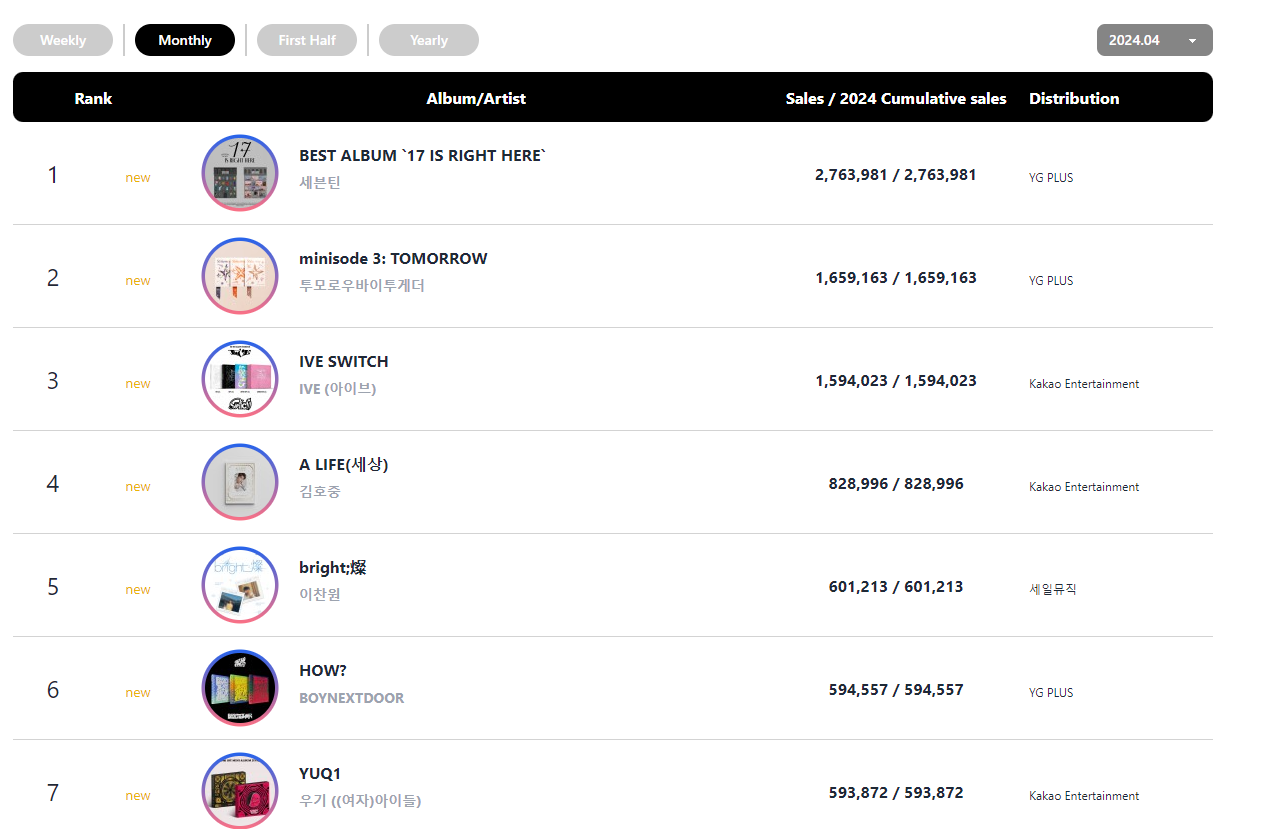Open the BOYNEXTDOOR artist name link
This screenshot has width=1265, height=829.
coord(352,698)
